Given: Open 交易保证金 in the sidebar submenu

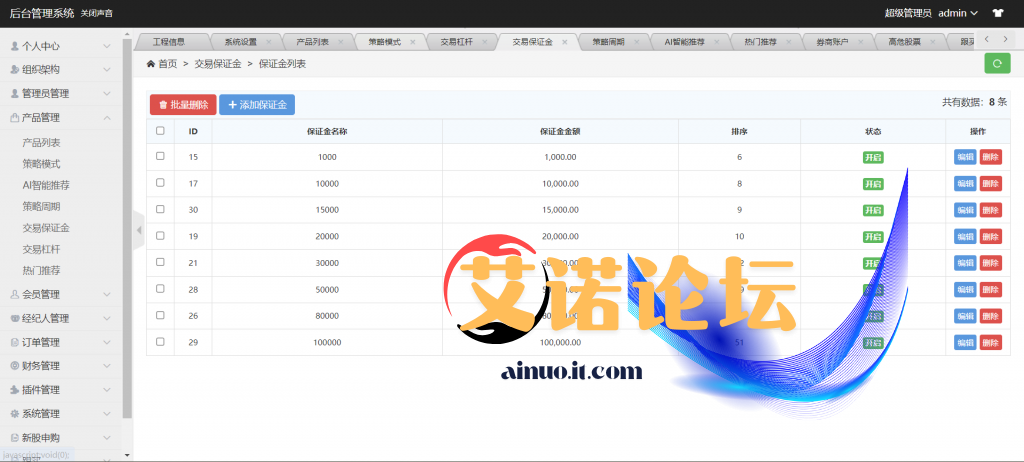Looking at the screenshot, I should tap(46, 228).
